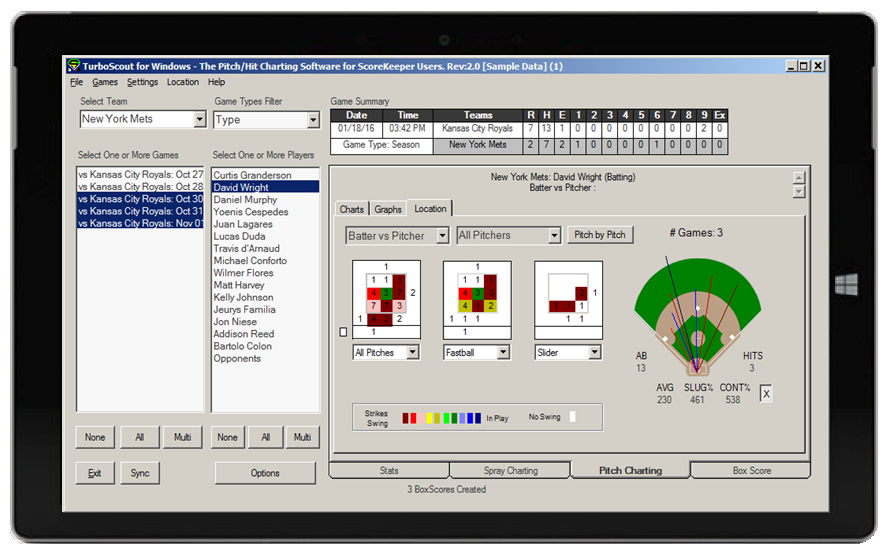Open the Games menu

[105, 82]
